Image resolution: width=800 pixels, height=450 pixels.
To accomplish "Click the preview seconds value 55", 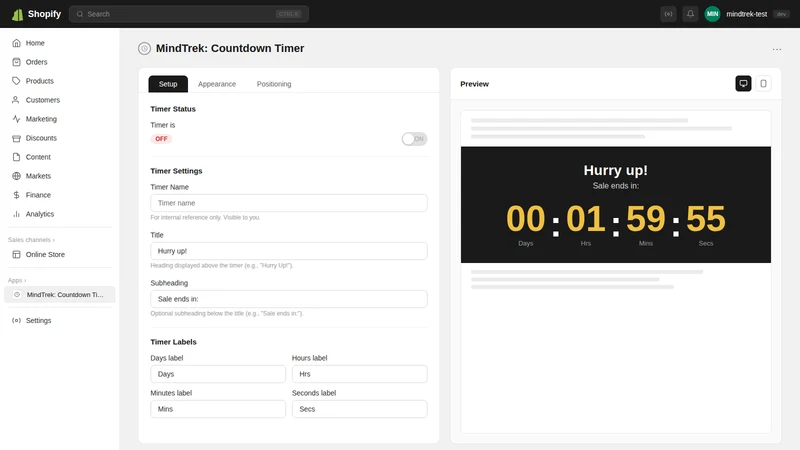I will click(706, 219).
